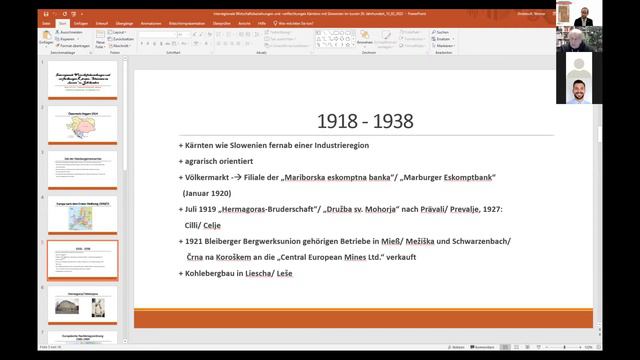Click the 'Was möchten Sie tun?' search box
Viewport: 640px width, 360px height.
tap(294, 24)
